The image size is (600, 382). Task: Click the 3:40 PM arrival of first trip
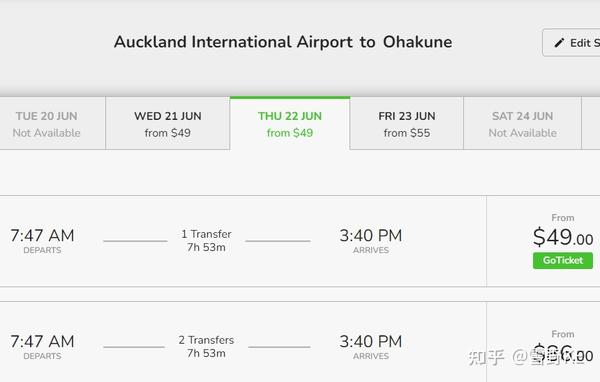[x=371, y=235]
